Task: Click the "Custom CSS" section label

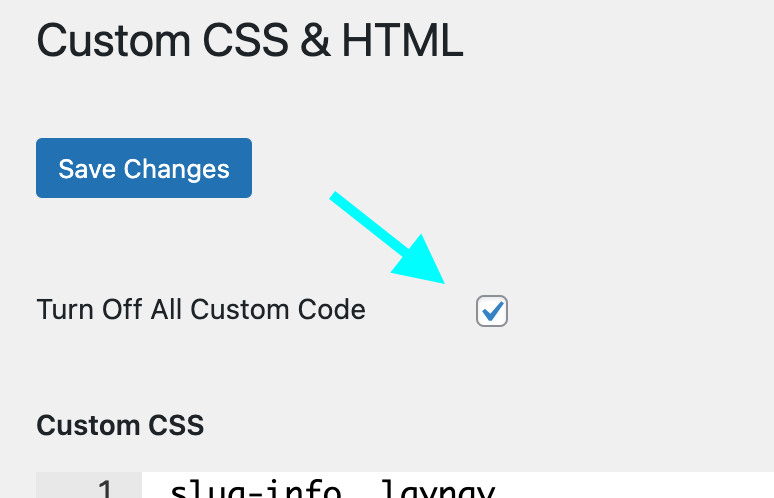Action: (x=120, y=425)
